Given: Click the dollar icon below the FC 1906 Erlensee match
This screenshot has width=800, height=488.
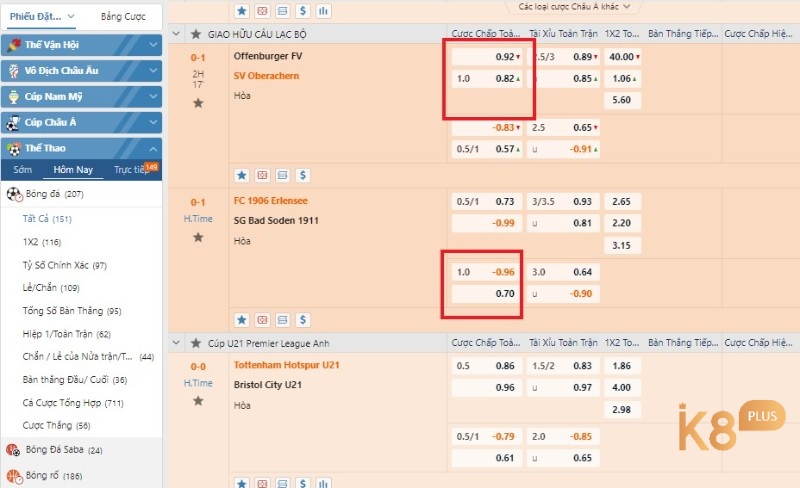Looking at the screenshot, I should (303, 320).
